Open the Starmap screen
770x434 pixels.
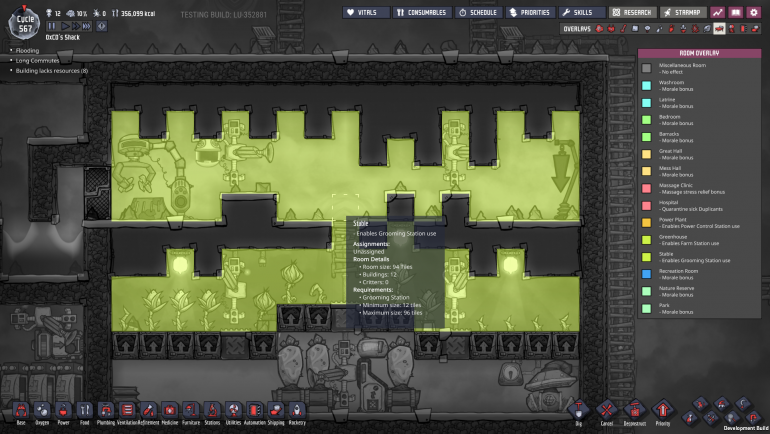coord(683,12)
